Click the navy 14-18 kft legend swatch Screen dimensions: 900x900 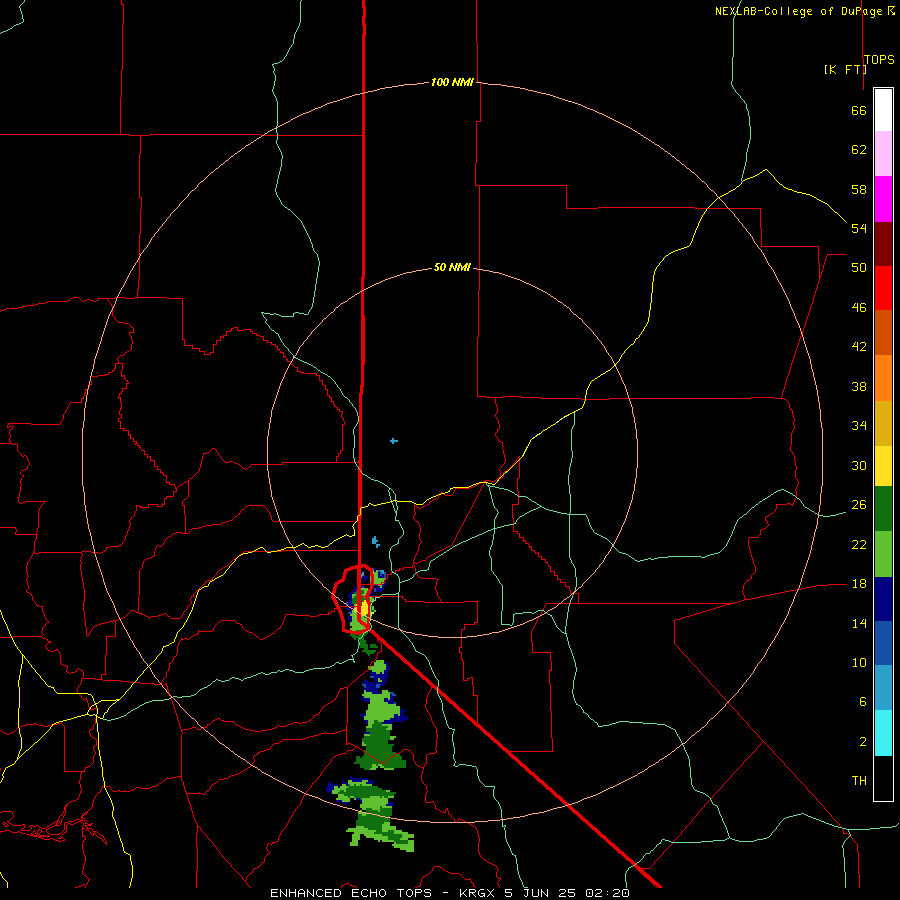[883, 599]
